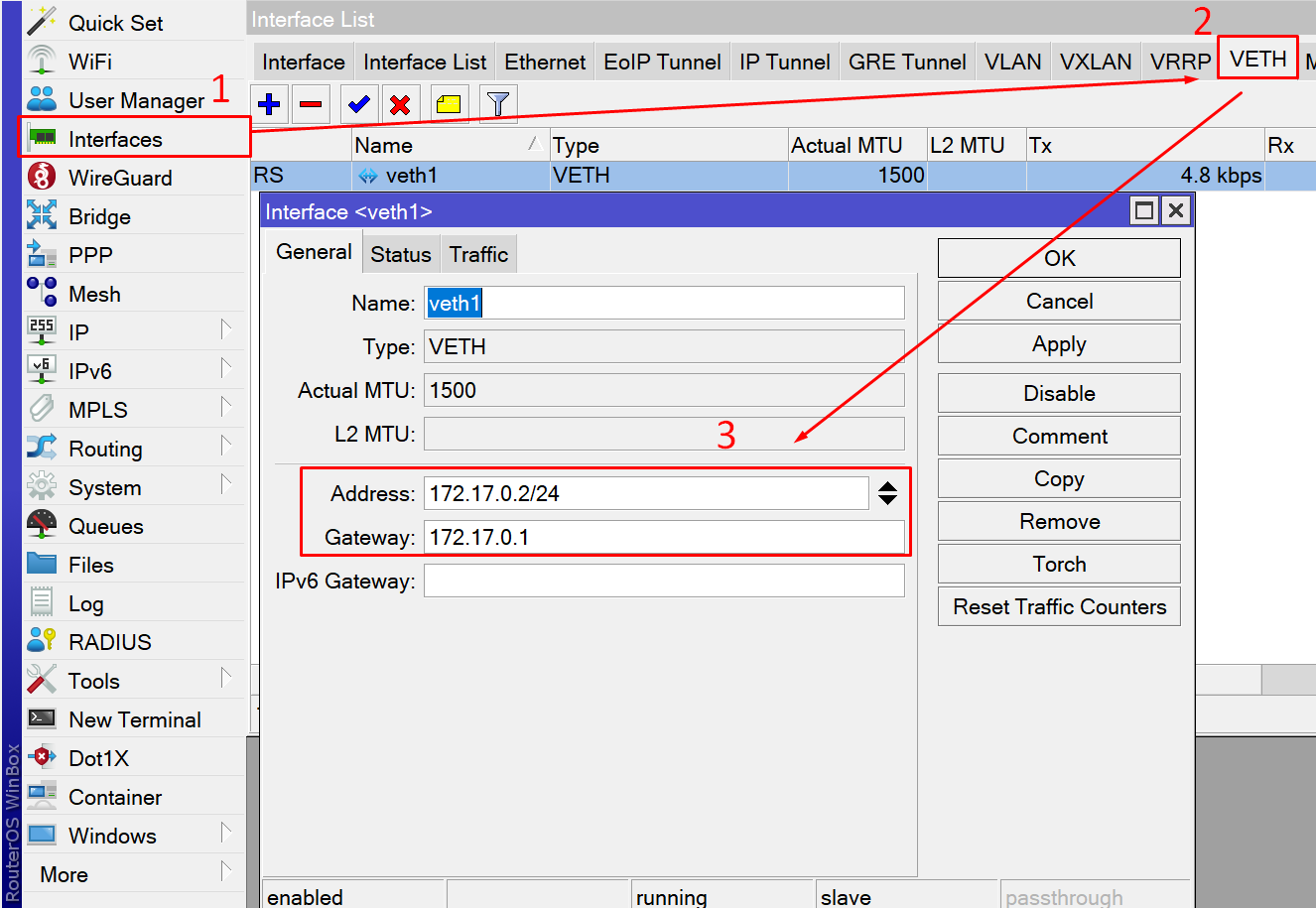Click the System gear icon
Image resolution: width=1316 pixels, height=908 pixels.
point(42,486)
